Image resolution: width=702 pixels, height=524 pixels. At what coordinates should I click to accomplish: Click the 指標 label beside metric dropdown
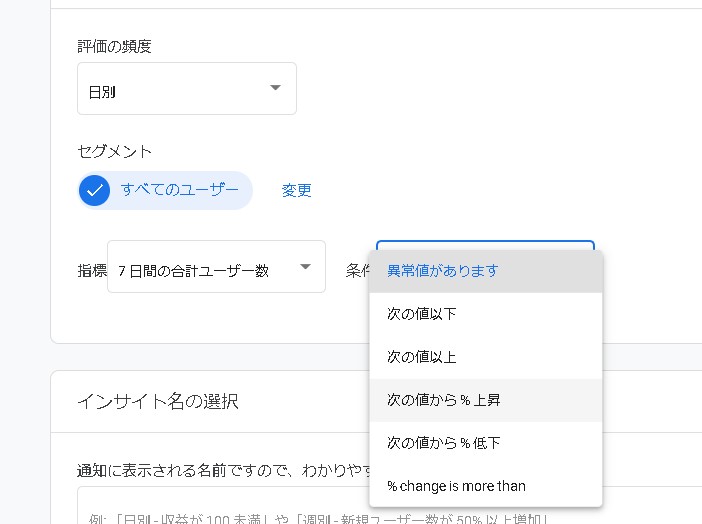point(90,270)
